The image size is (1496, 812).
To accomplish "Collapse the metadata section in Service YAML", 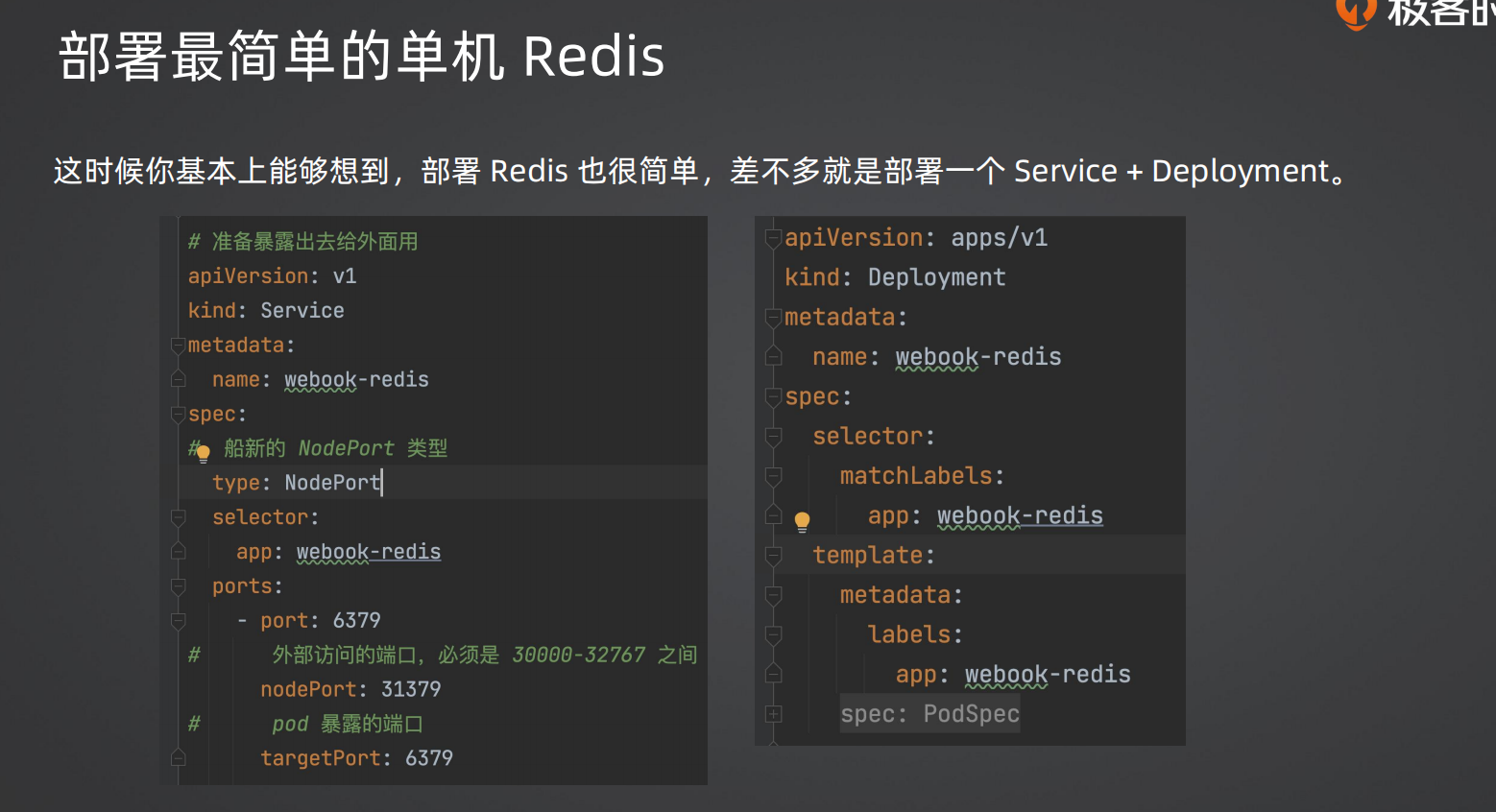I will (178, 346).
